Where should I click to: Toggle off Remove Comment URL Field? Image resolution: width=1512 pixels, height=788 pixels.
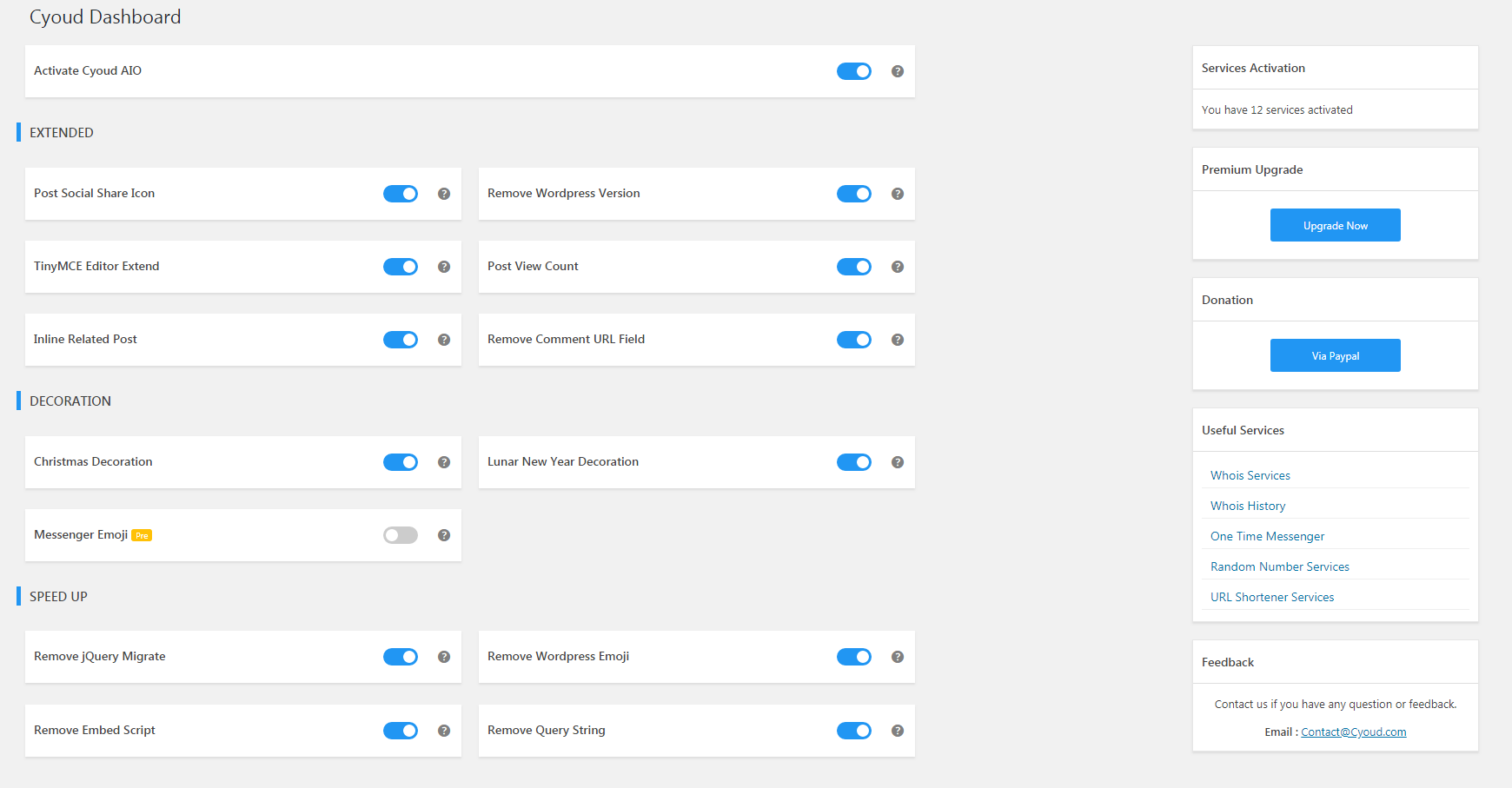point(853,340)
